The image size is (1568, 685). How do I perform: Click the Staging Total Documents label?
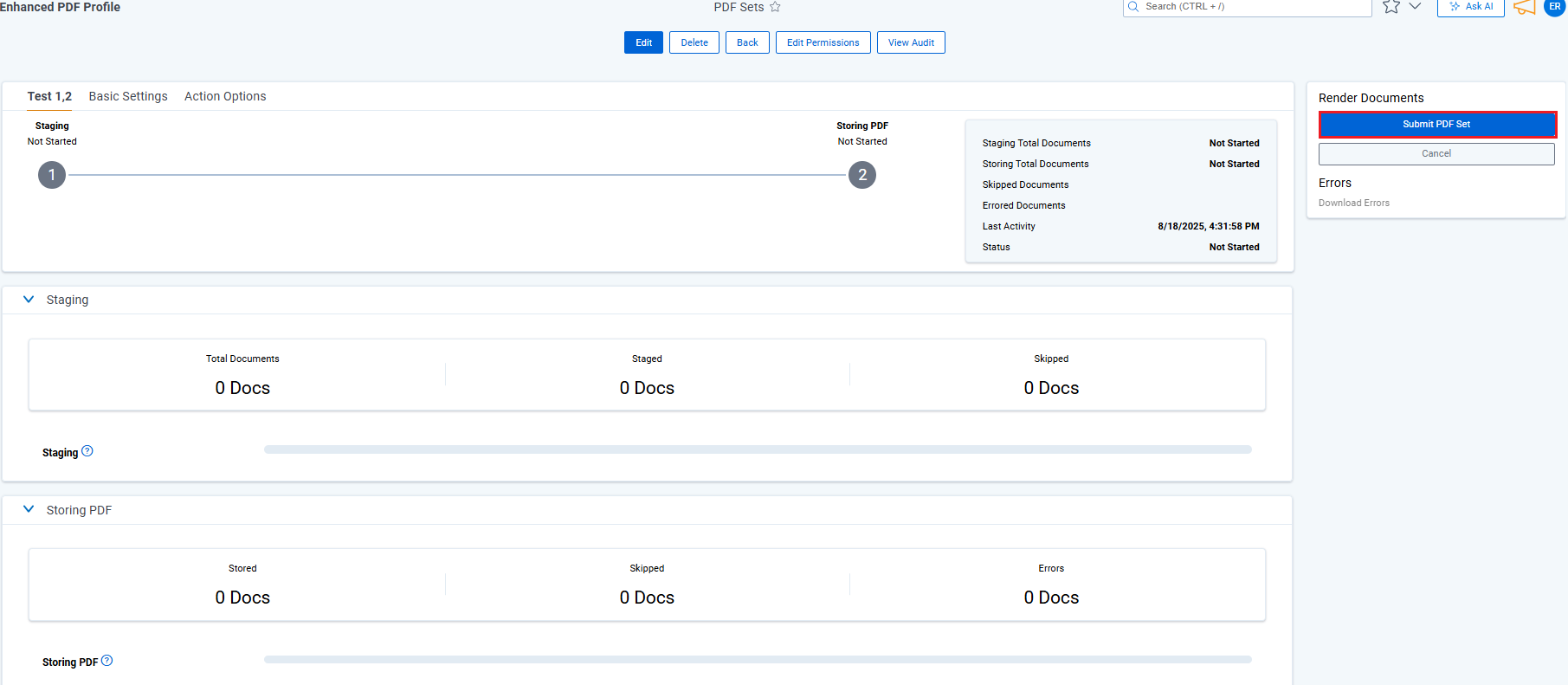(x=1036, y=143)
